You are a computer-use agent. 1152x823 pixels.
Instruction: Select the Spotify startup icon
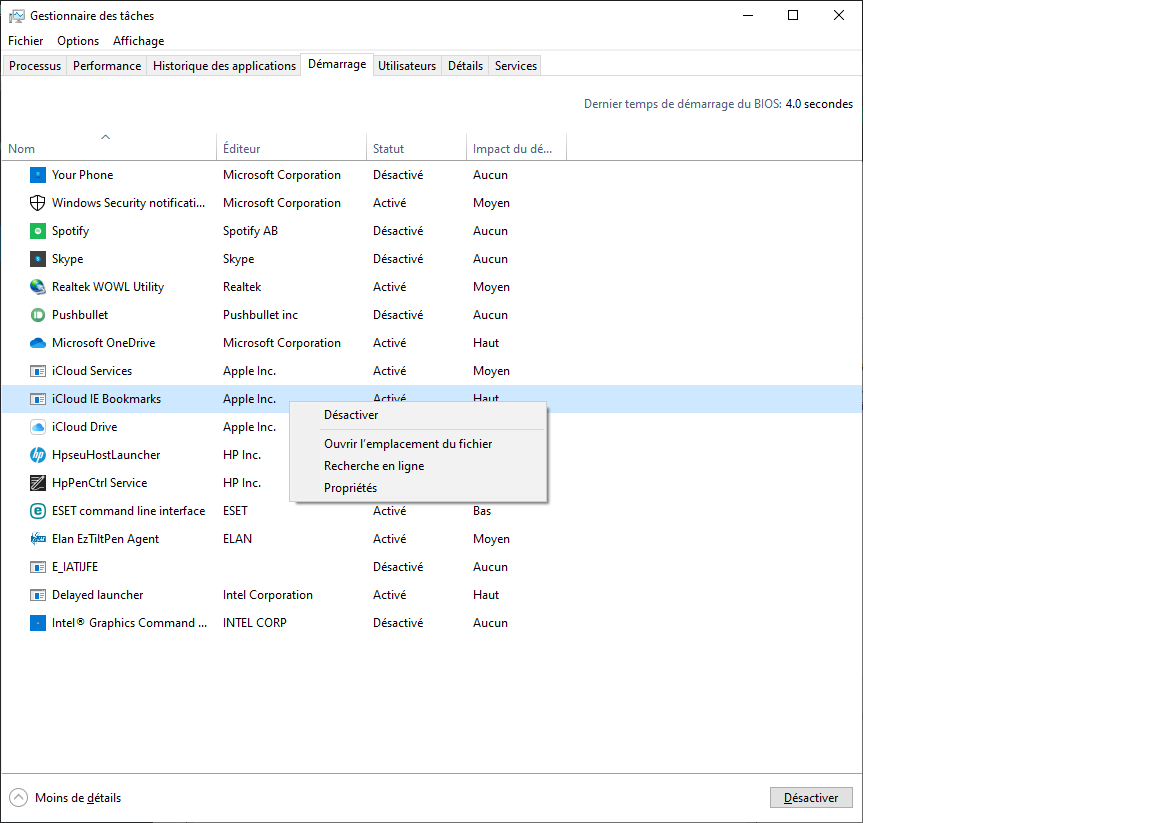pyautogui.click(x=37, y=230)
